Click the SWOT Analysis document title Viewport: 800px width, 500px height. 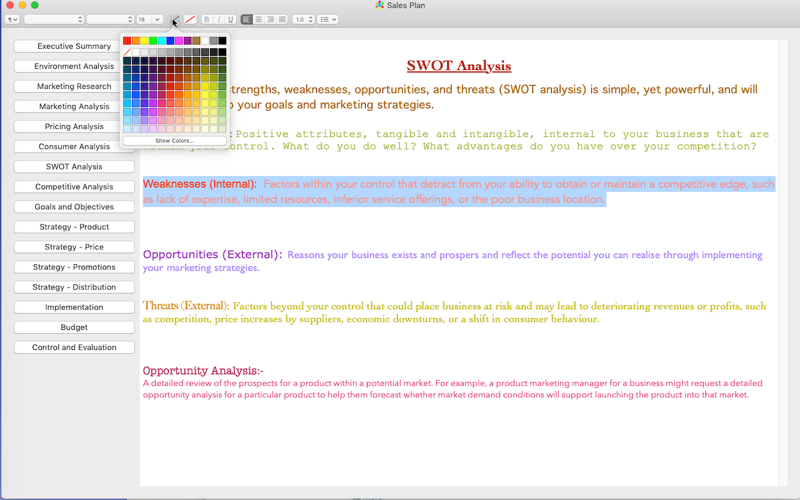tap(459, 66)
